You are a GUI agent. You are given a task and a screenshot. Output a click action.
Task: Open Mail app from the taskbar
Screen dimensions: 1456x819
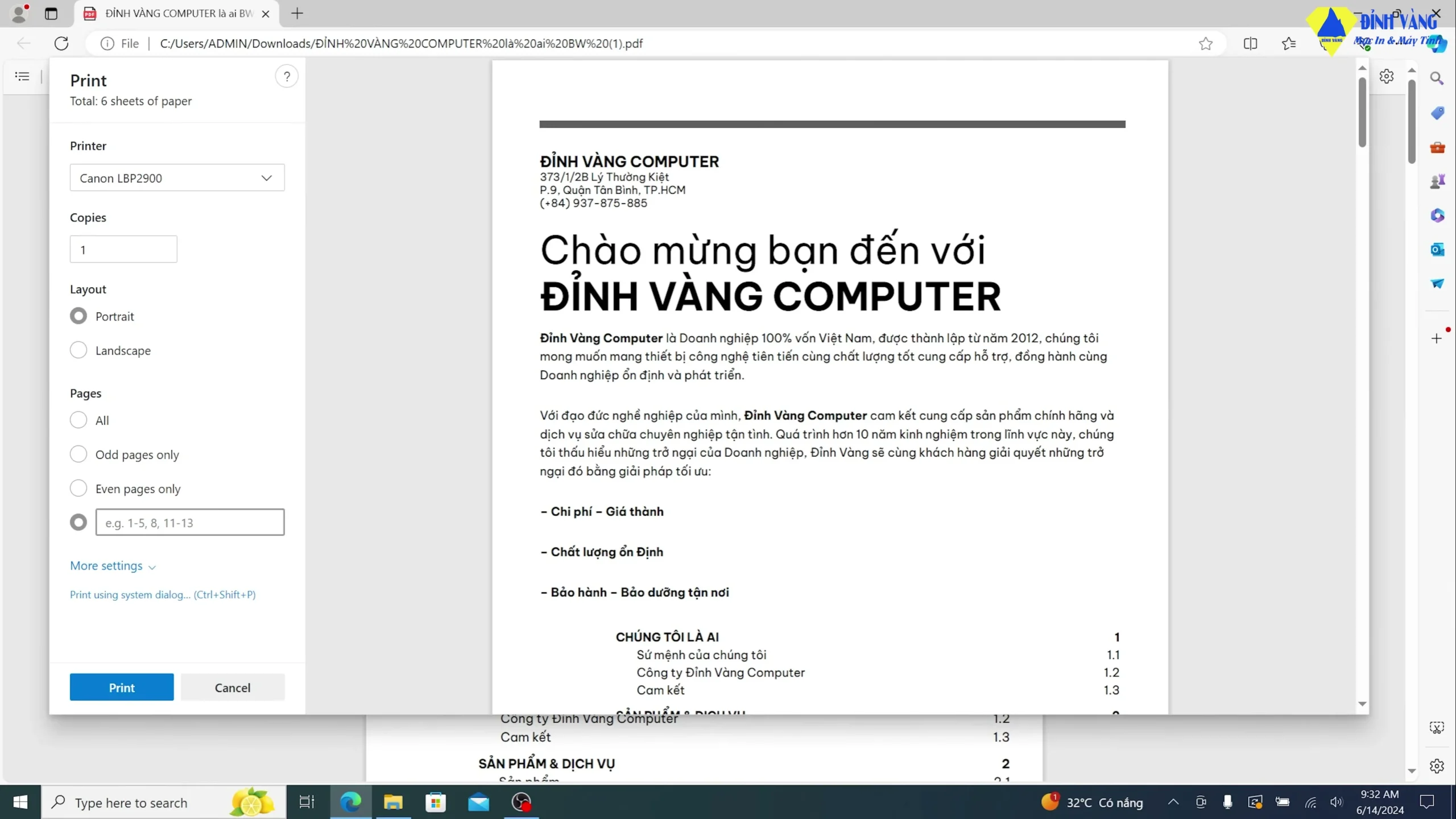478,802
